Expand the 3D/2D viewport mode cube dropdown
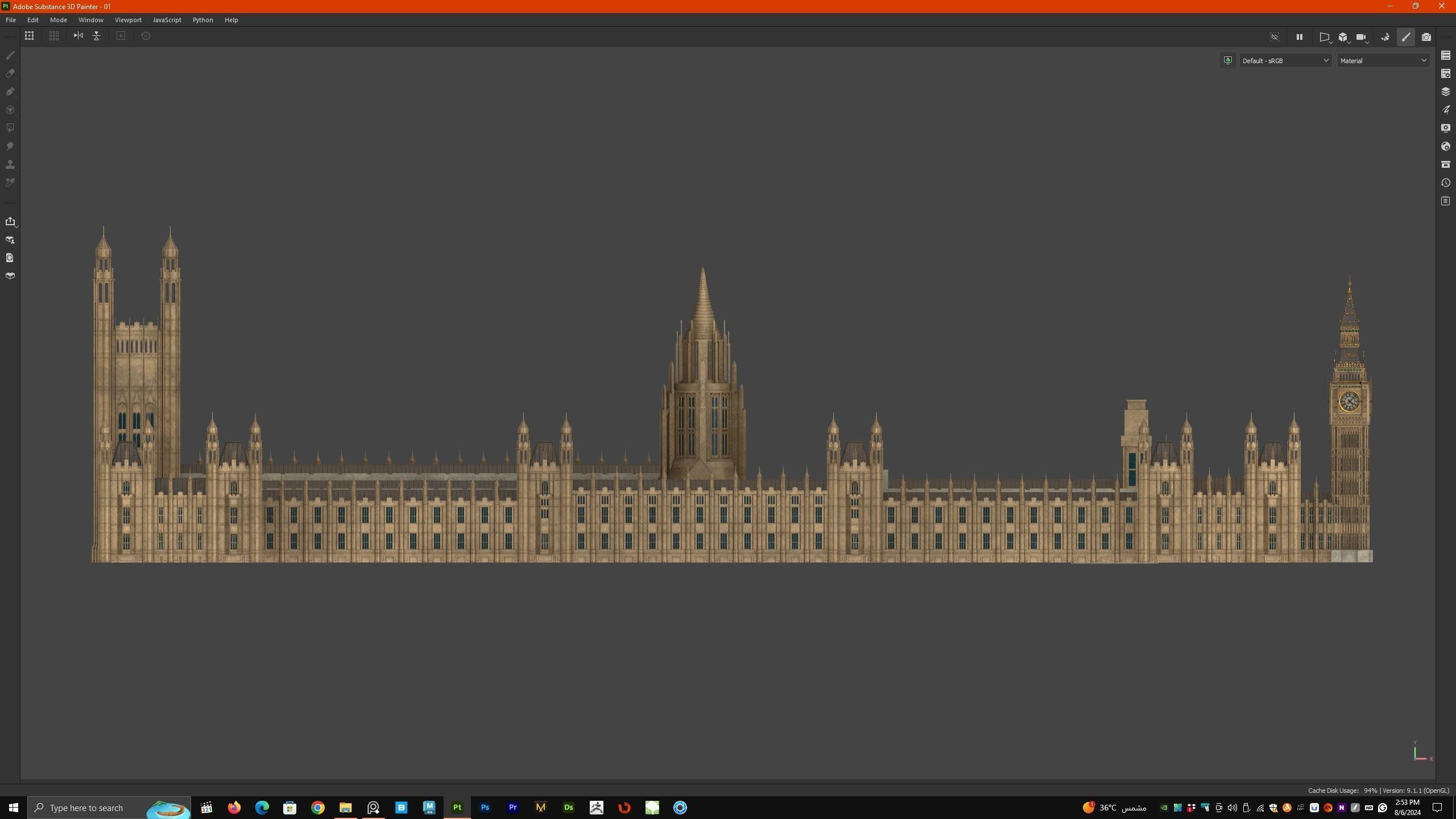This screenshot has height=819, width=1456. 1344,38
